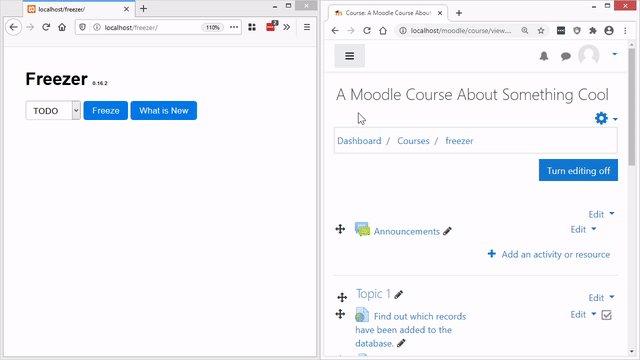The width and height of the screenshot is (640, 360).
Task: Toggle the Moodle side navigation drawer
Action: (350, 56)
